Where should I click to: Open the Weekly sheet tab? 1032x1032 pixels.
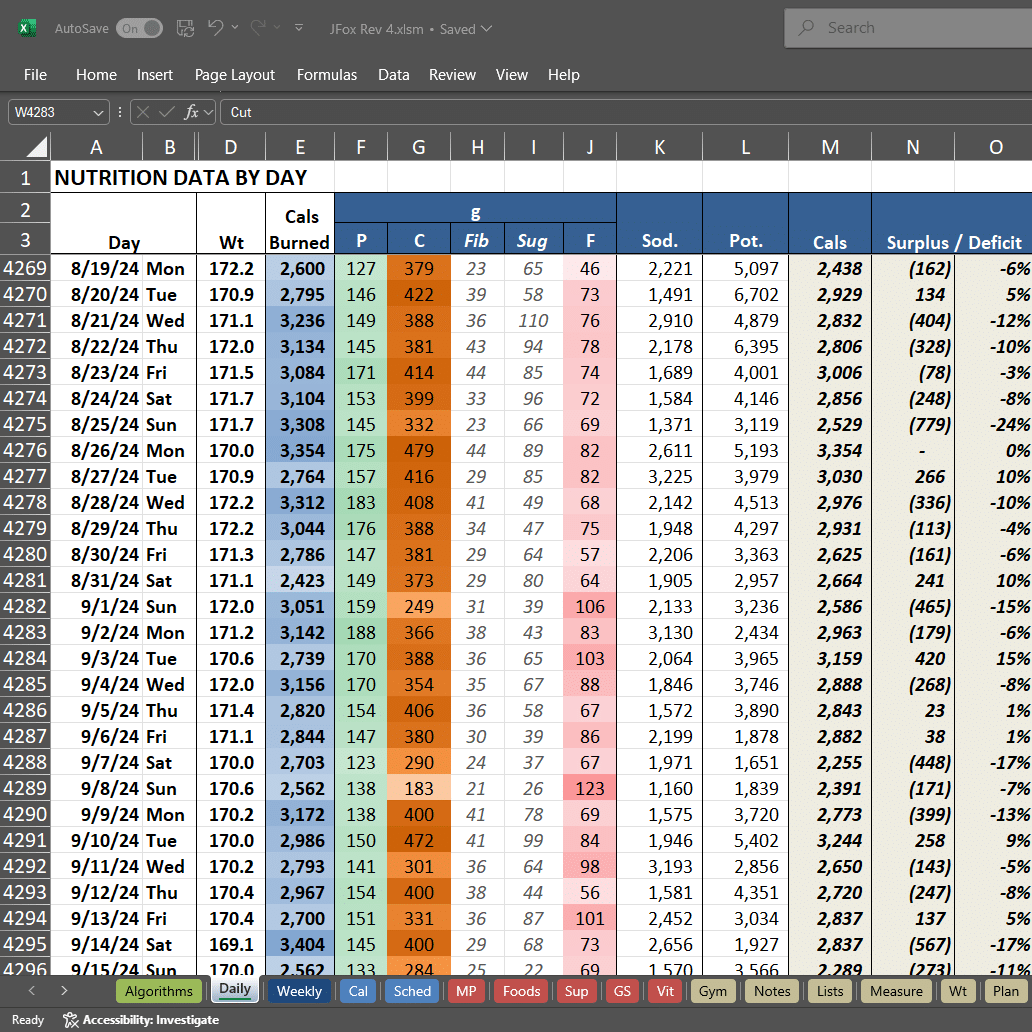[x=302, y=990]
